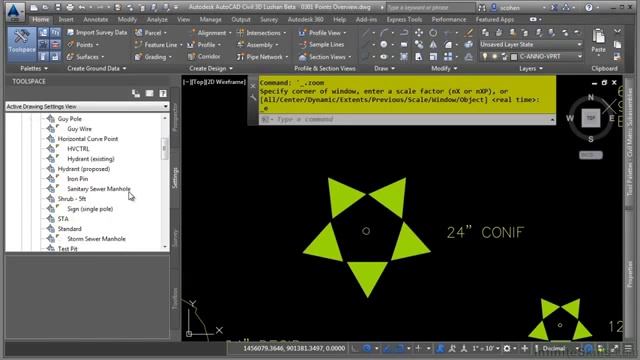This screenshot has width=640, height=360.
Task: Click the Plot printer icon in quick access toolbar
Action: 70,7
